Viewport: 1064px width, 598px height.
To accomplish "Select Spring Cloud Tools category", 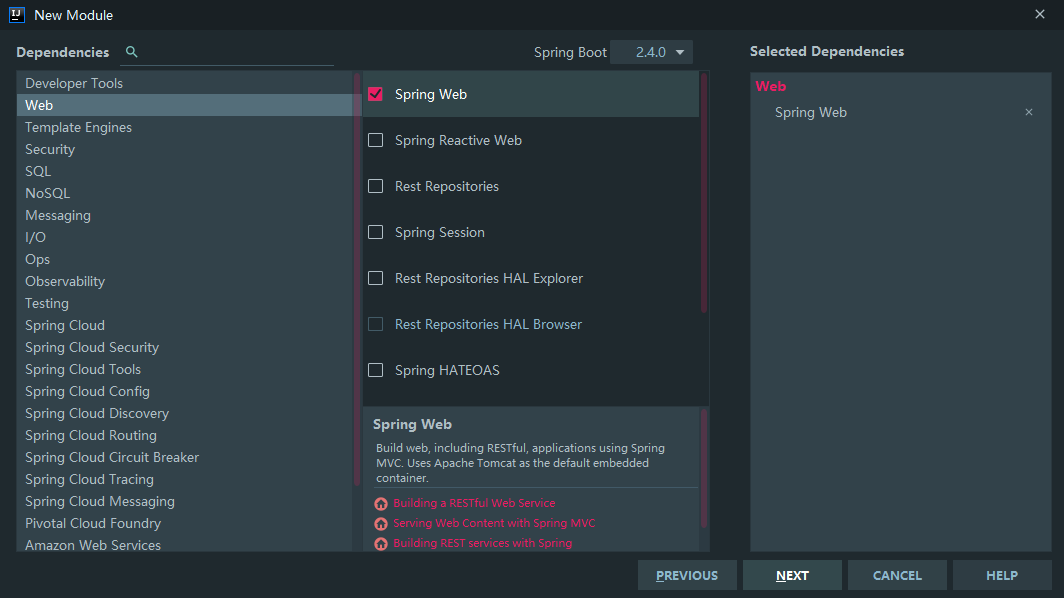I will click(185, 369).
